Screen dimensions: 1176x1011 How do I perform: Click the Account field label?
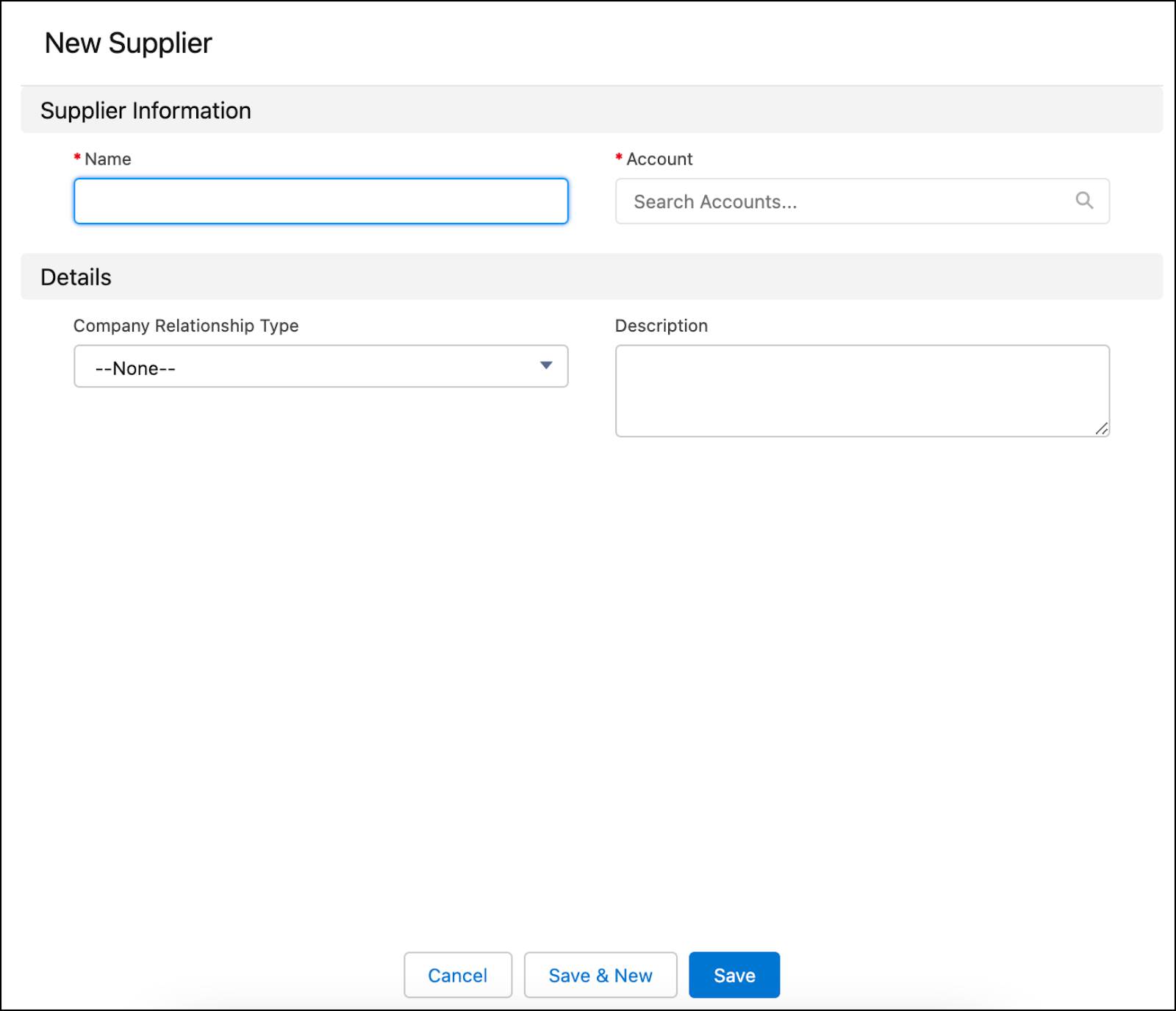[659, 159]
